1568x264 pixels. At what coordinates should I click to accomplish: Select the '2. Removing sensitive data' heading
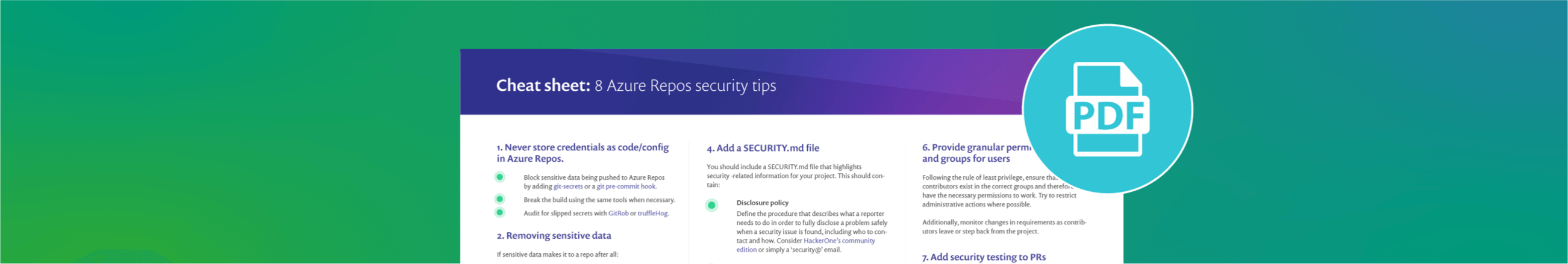click(554, 235)
